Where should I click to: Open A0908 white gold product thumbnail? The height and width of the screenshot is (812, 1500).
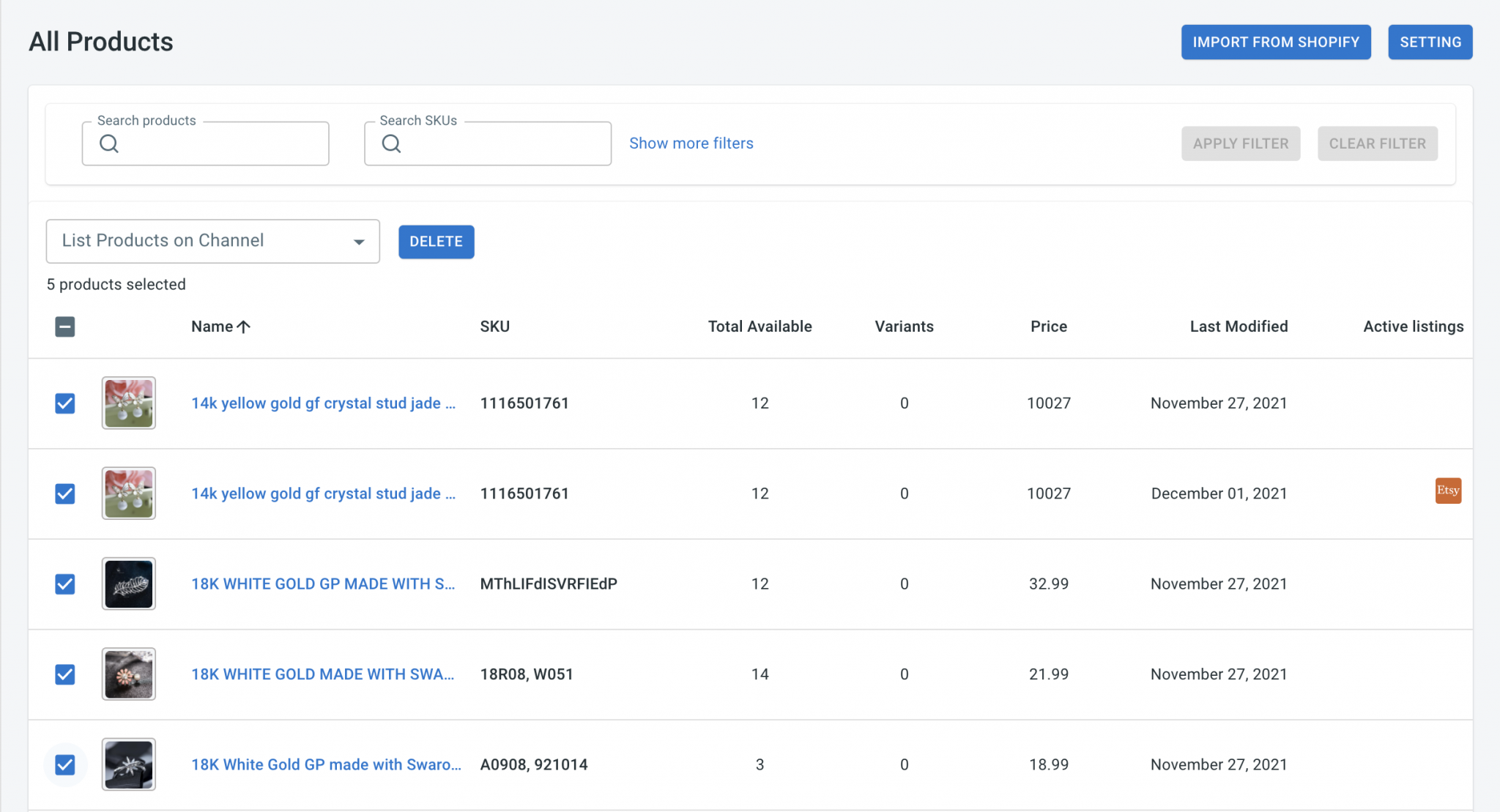[129, 764]
